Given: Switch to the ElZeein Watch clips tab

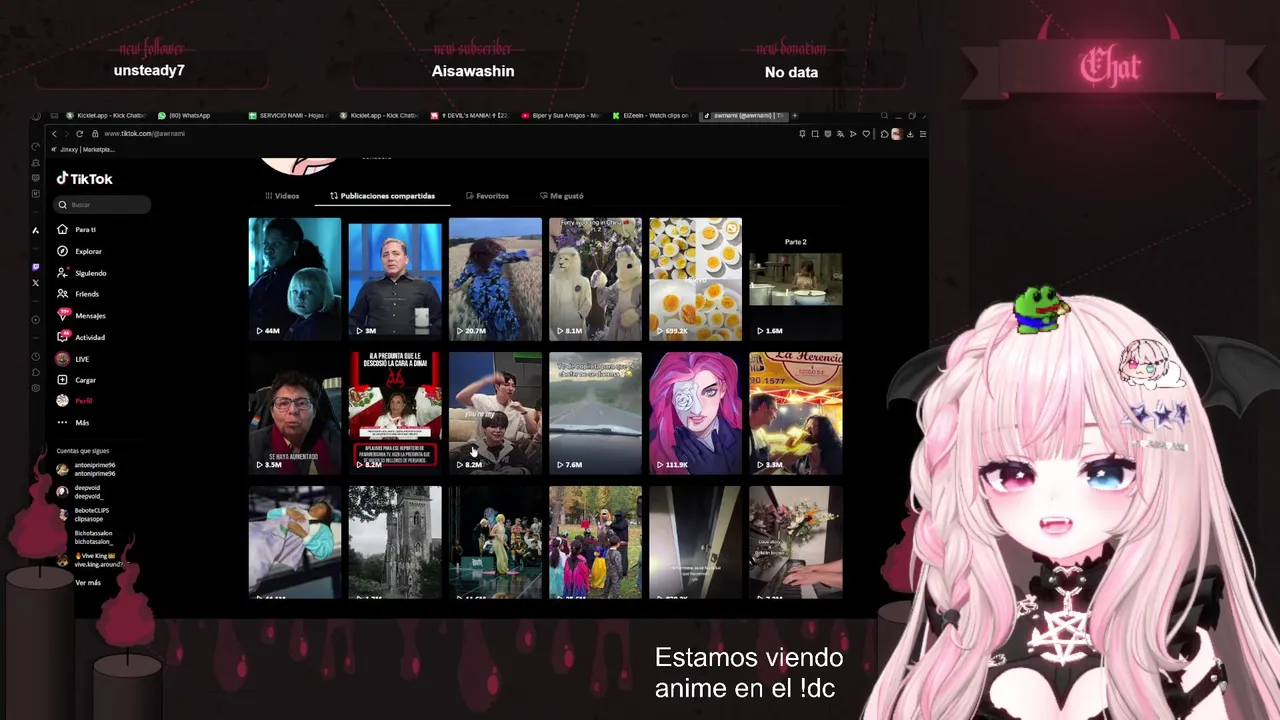Looking at the screenshot, I should click(651, 115).
